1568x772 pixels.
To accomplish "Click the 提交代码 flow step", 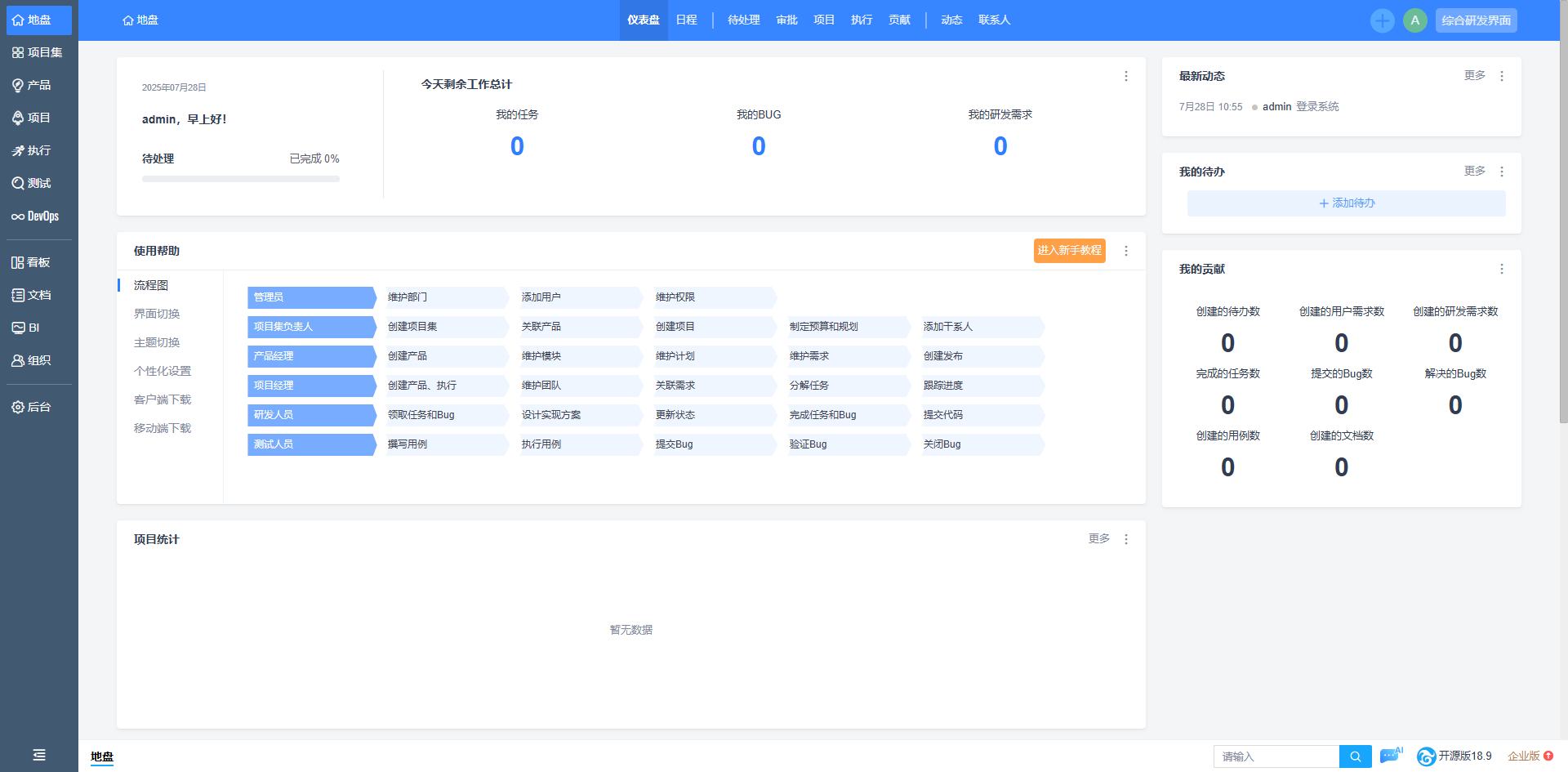I will (x=982, y=415).
